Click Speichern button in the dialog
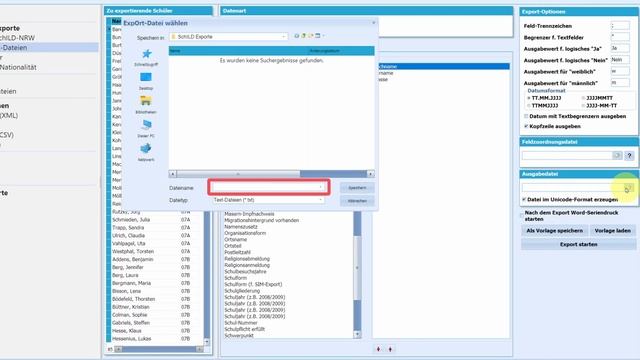Screen dimensions: 640x360 click(357, 188)
